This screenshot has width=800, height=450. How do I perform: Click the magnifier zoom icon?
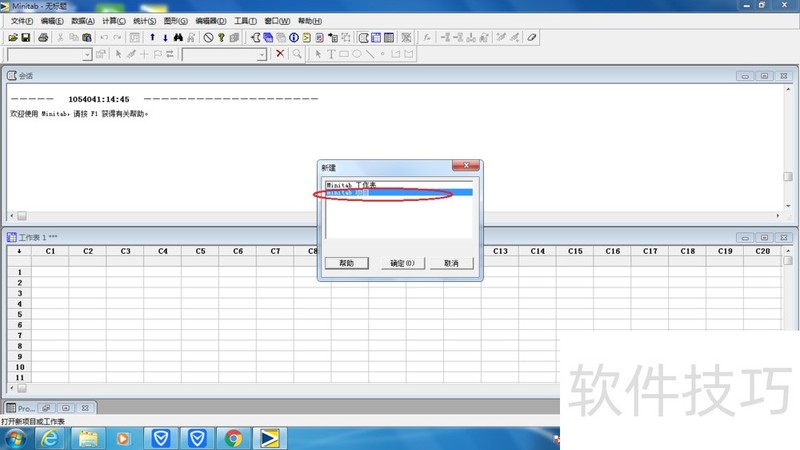297,54
